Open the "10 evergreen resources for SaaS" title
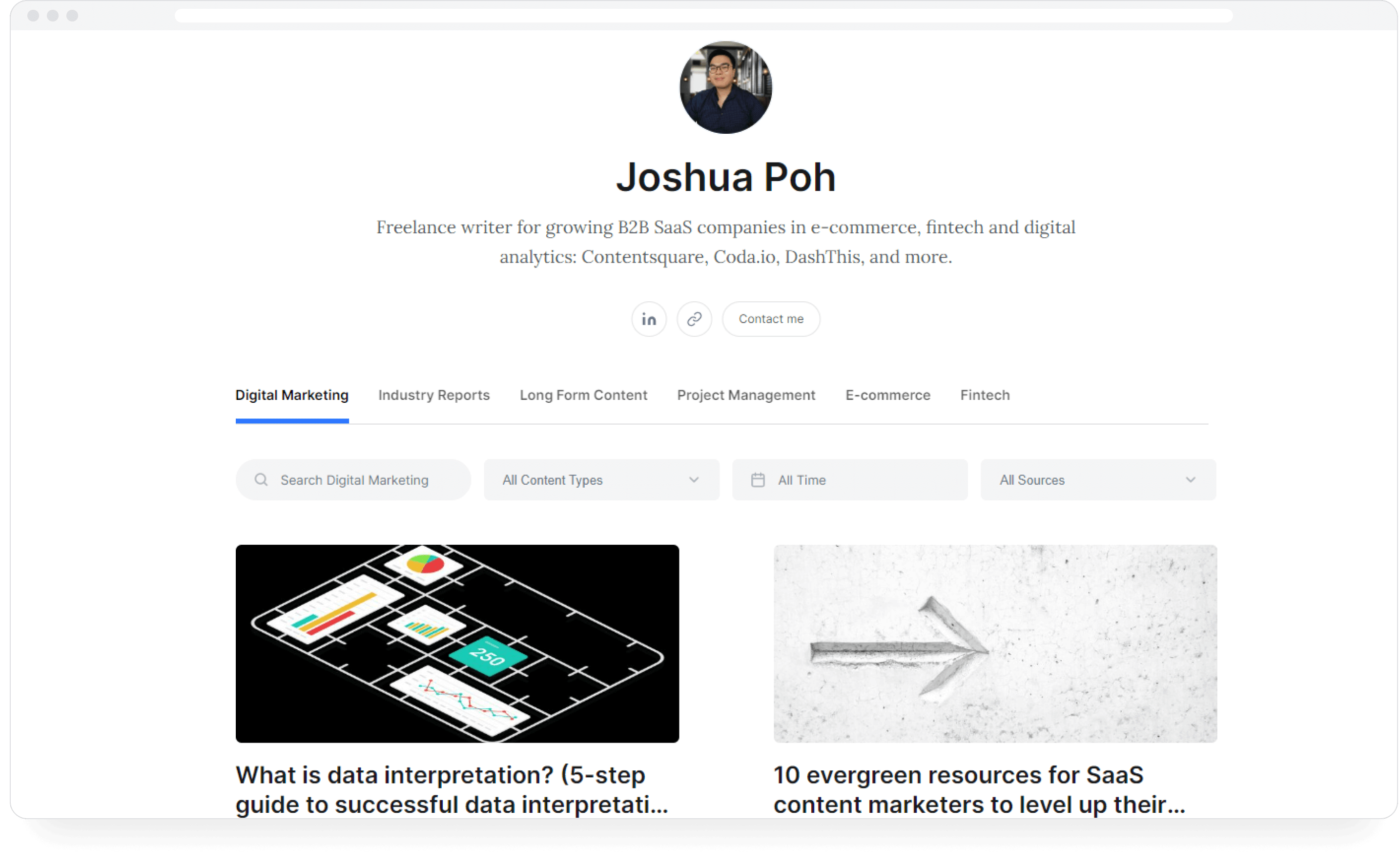The height and width of the screenshot is (868, 1399). click(x=978, y=789)
